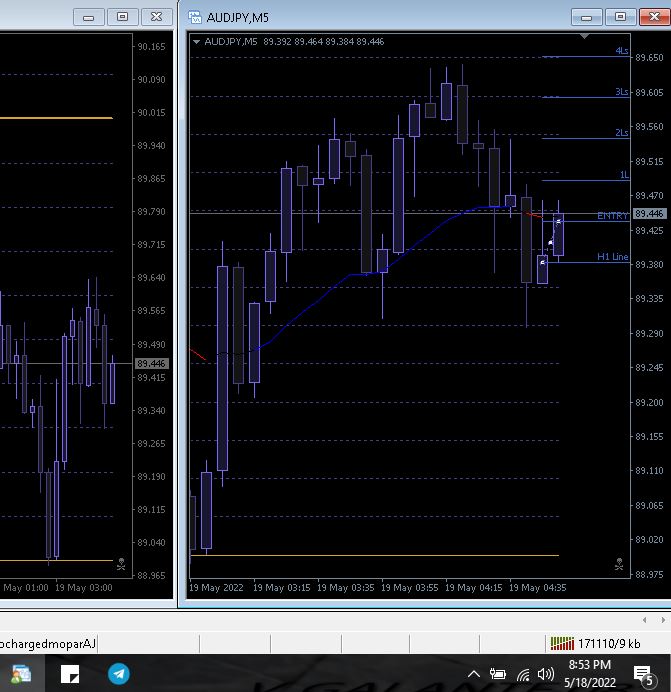Screen dimensions: 671x692
Task: Select the ENTRY line label
Action: click(612, 216)
